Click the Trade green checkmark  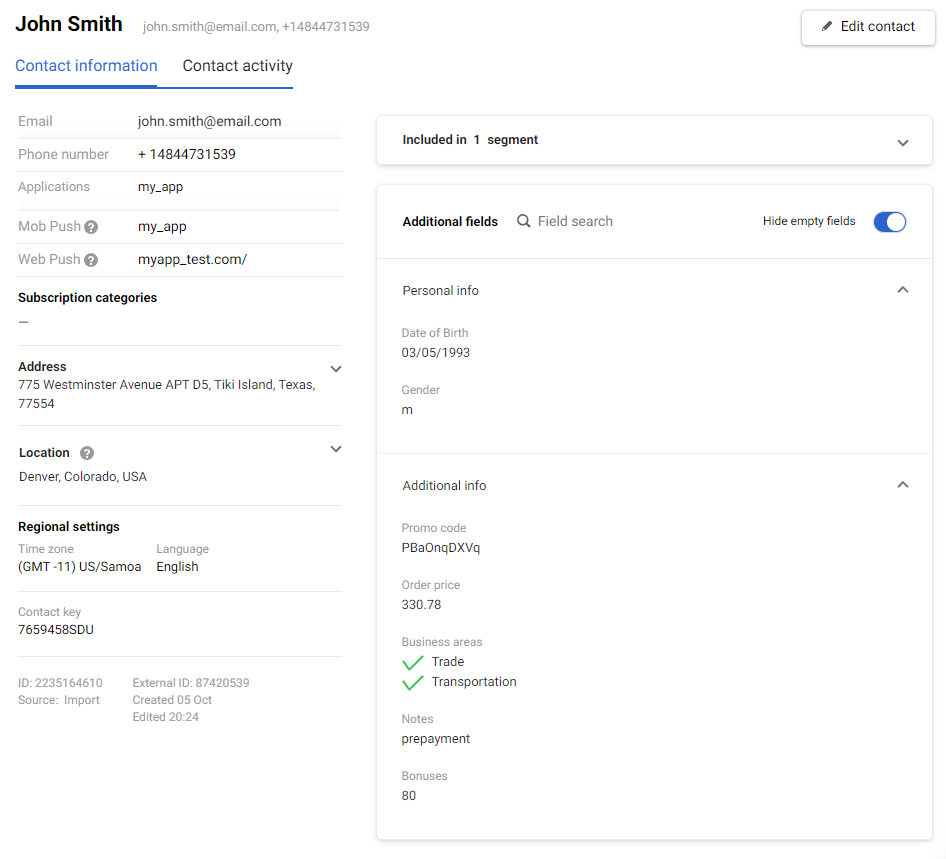pyautogui.click(x=413, y=663)
